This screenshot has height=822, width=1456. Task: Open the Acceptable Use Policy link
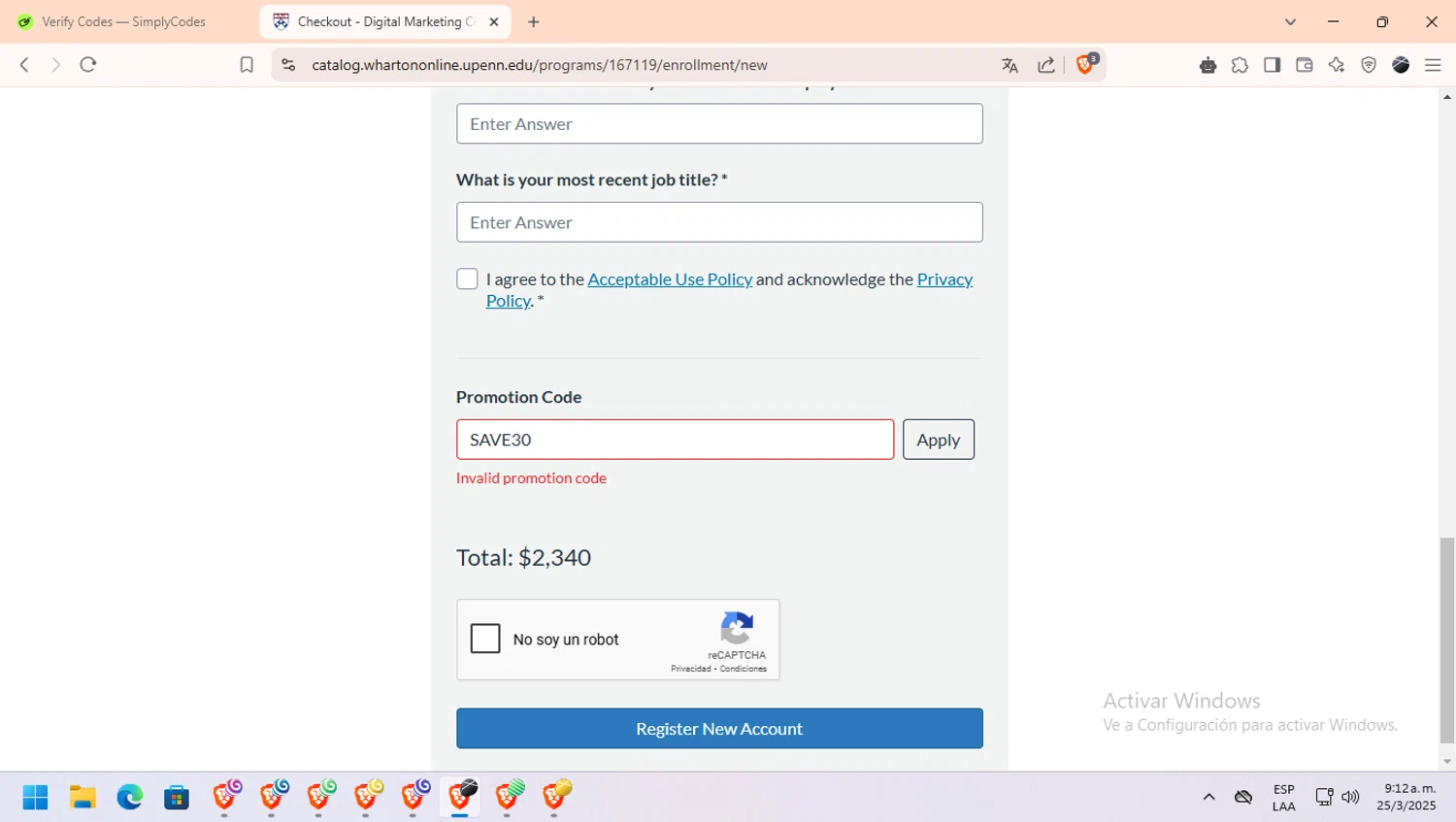(x=670, y=279)
